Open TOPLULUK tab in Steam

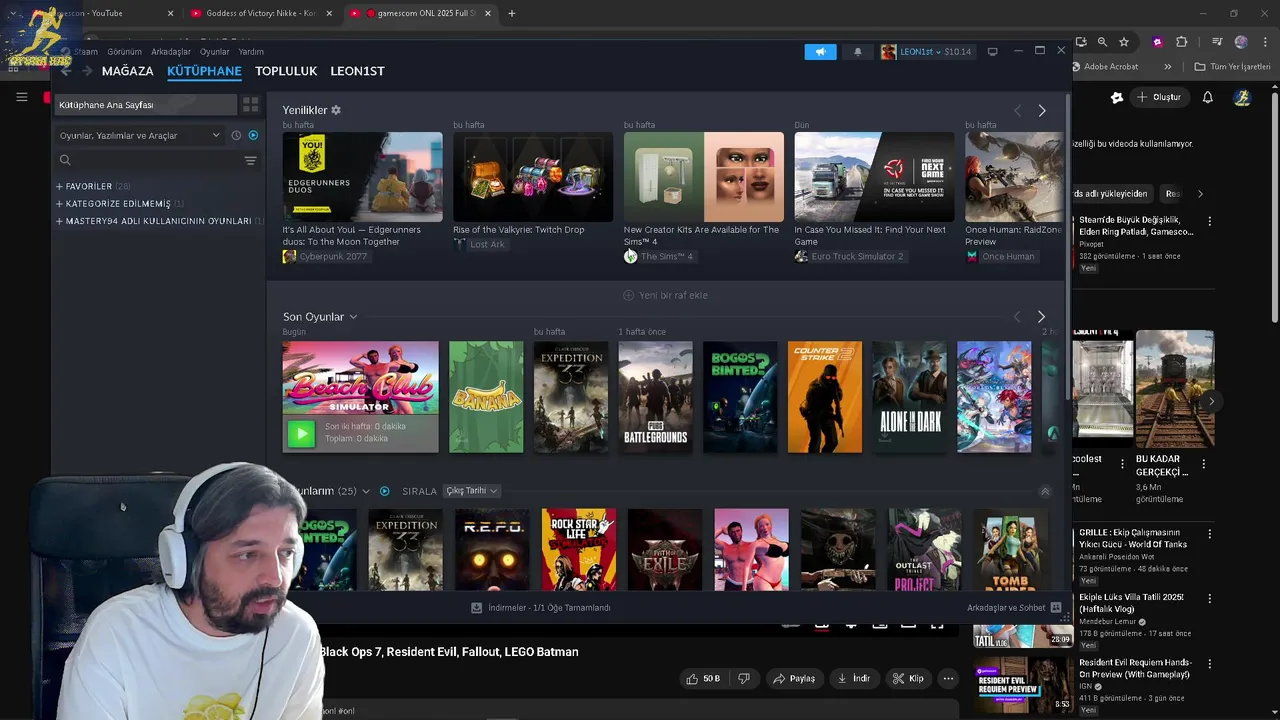(x=286, y=71)
